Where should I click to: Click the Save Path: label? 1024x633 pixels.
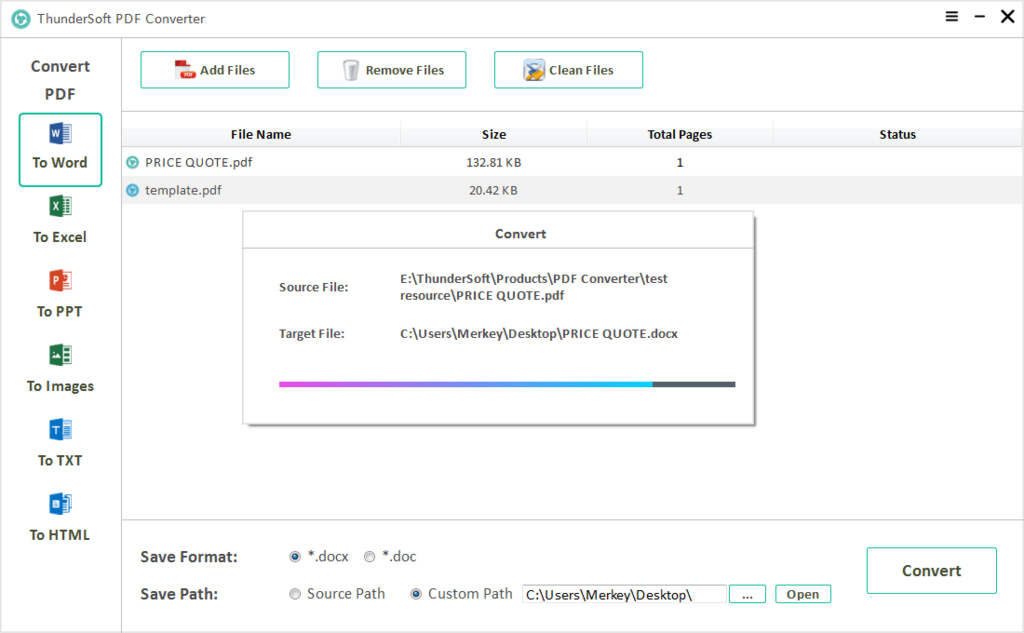(x=179, y=594)
